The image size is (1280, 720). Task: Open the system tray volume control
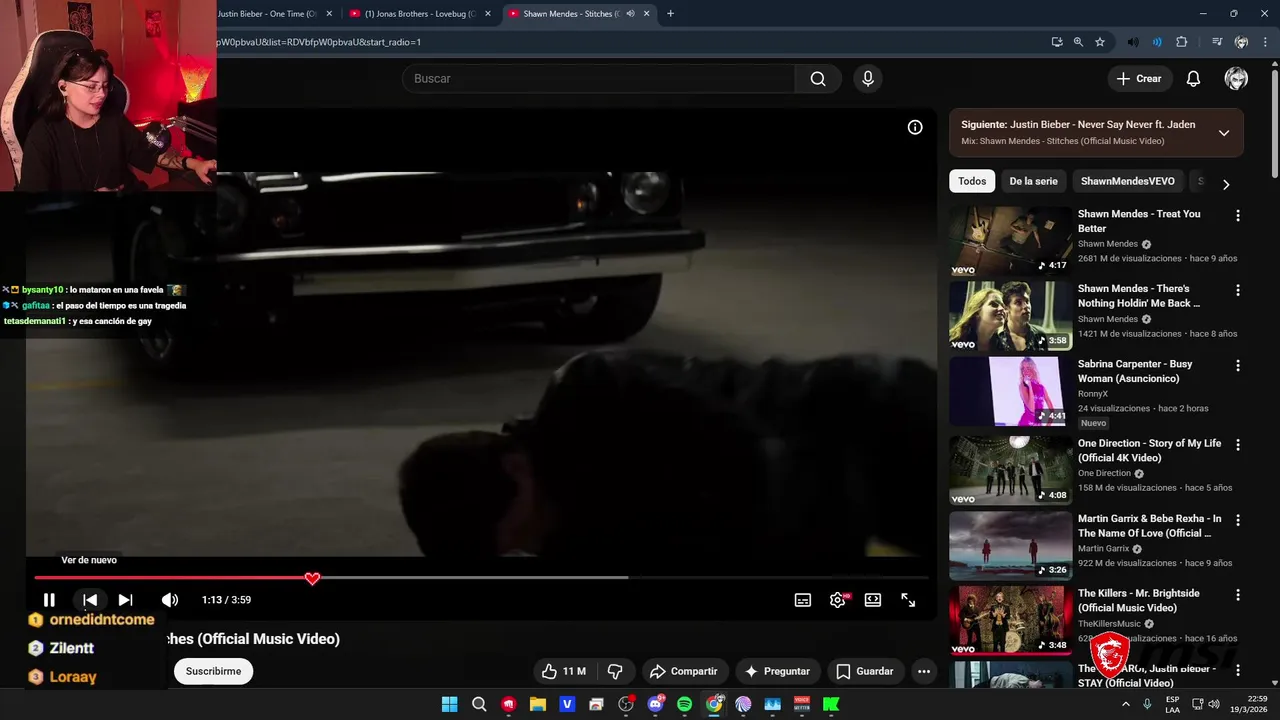pyautogui.click(x=1213, y=704)
